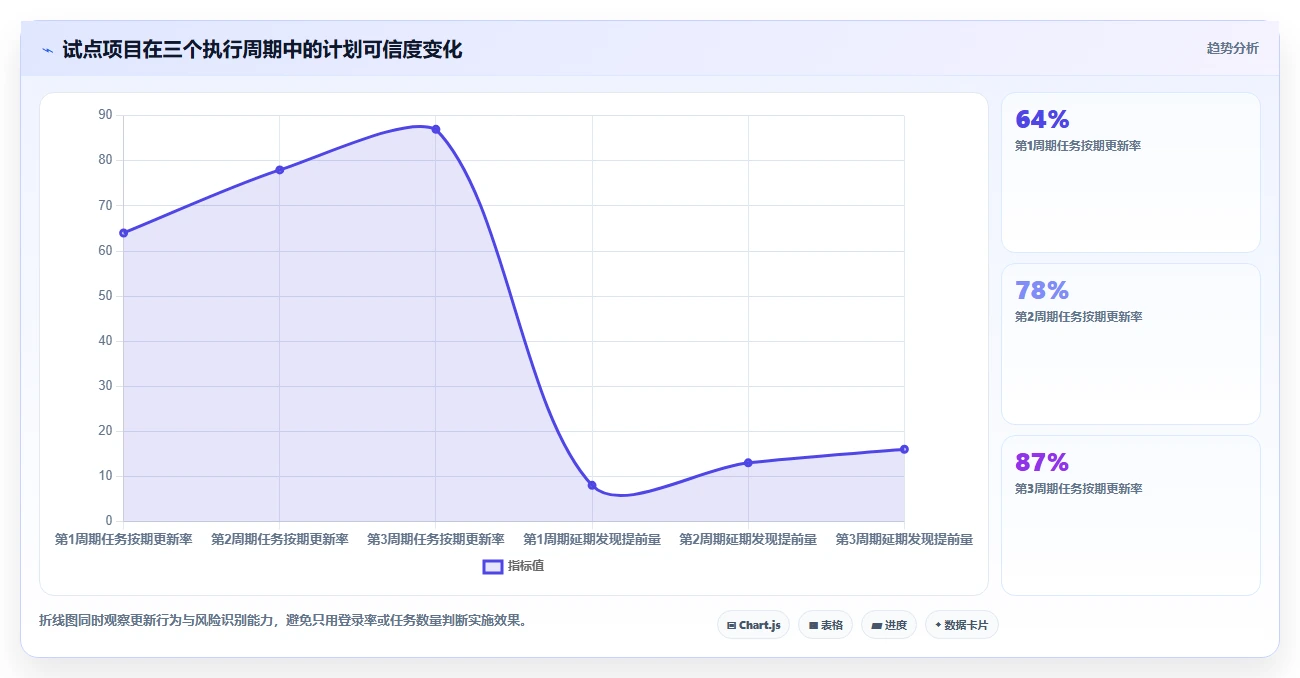Image resolution: width=1300 pixels, height=678 pixels.
Task: Click the lightning icon beside the title
Action: [47, 50]
